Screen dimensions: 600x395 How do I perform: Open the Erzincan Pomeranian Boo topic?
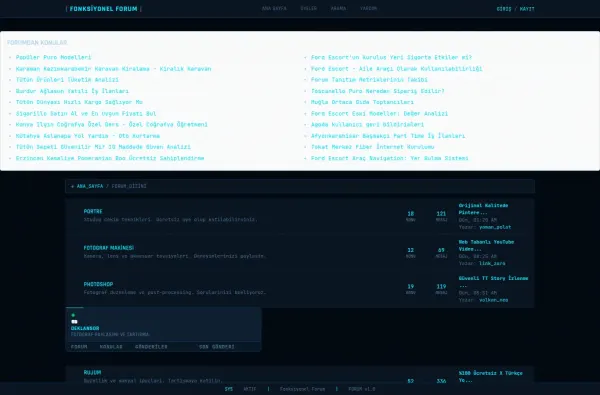pyautogui.click(x=110, y=158)
